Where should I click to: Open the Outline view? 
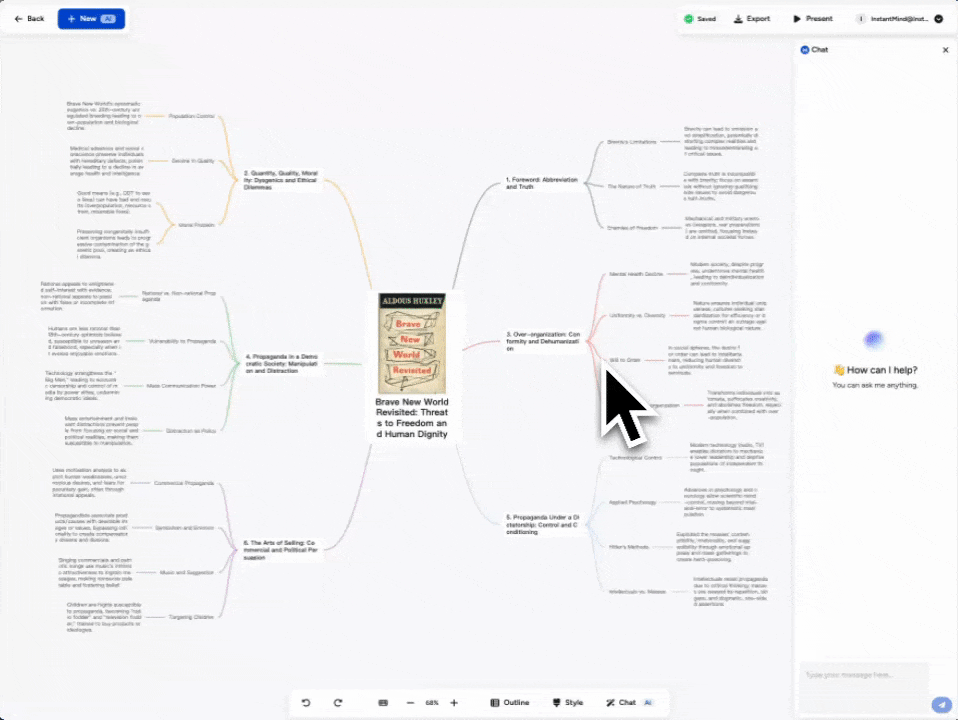click(510, 703)
